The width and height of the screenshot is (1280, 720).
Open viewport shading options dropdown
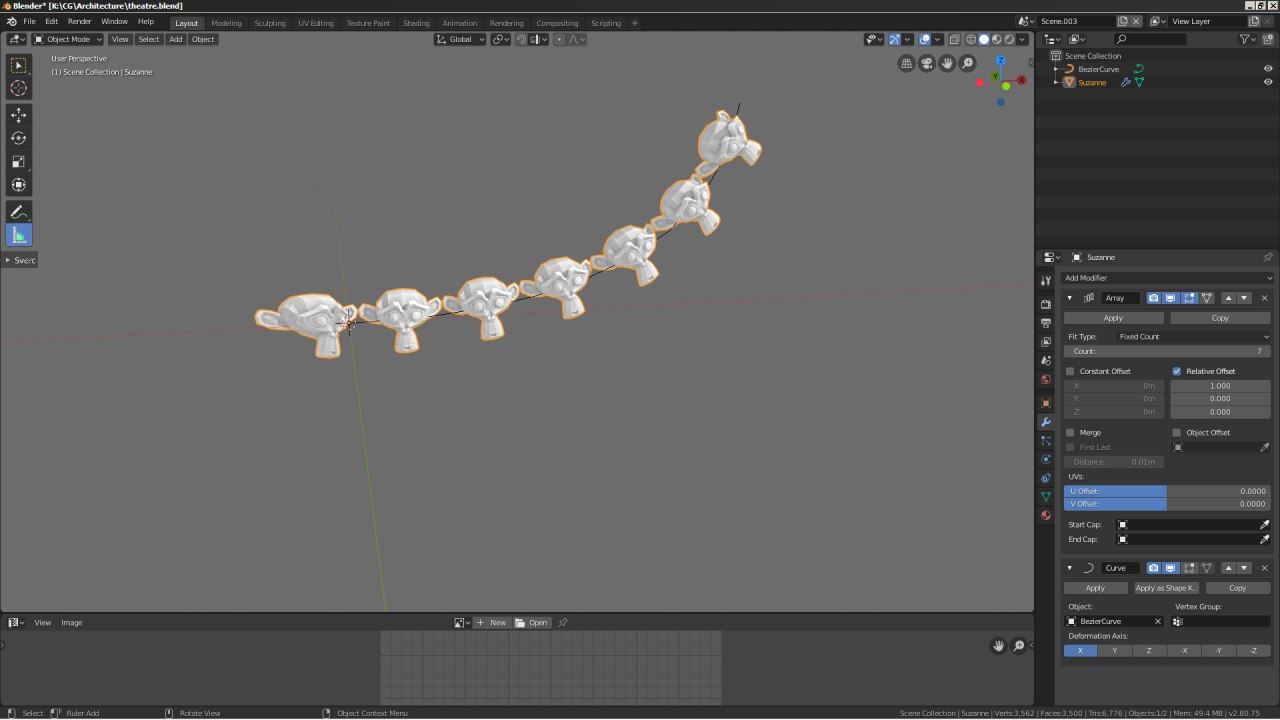point(1022,39)
